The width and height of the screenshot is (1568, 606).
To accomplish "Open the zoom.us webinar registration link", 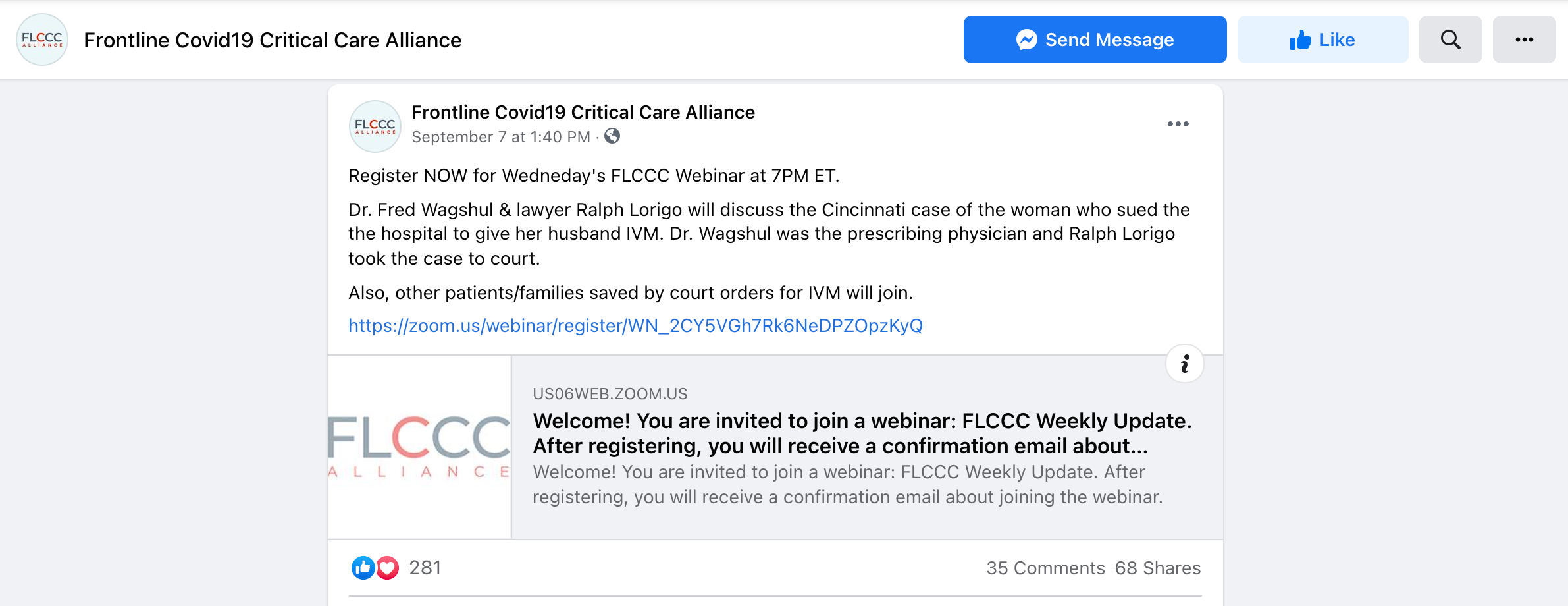I will coord(635,325).
